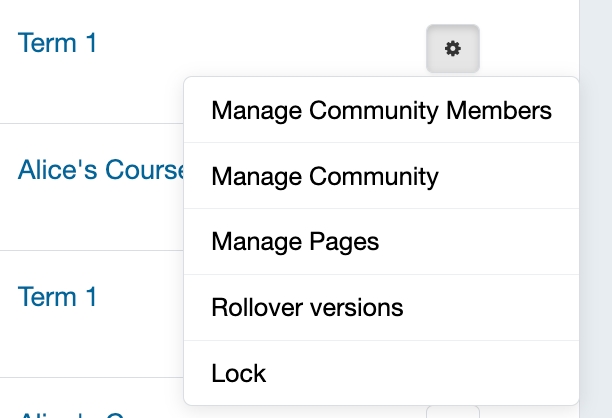Select Rollover versions from the gear menu

307,307
